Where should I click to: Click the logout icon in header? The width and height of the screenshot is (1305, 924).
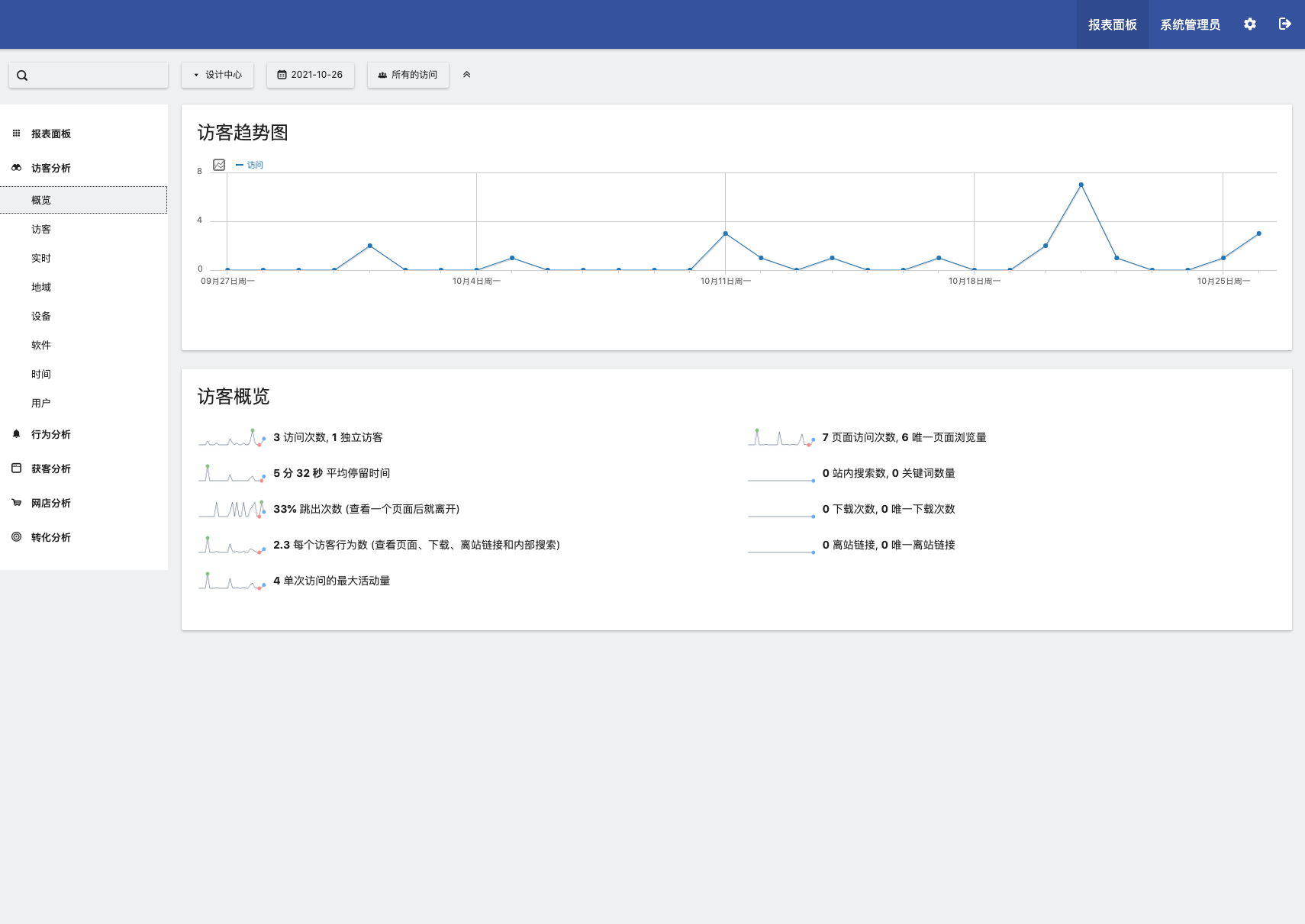pyautogui.click(x=1284, y=24)
